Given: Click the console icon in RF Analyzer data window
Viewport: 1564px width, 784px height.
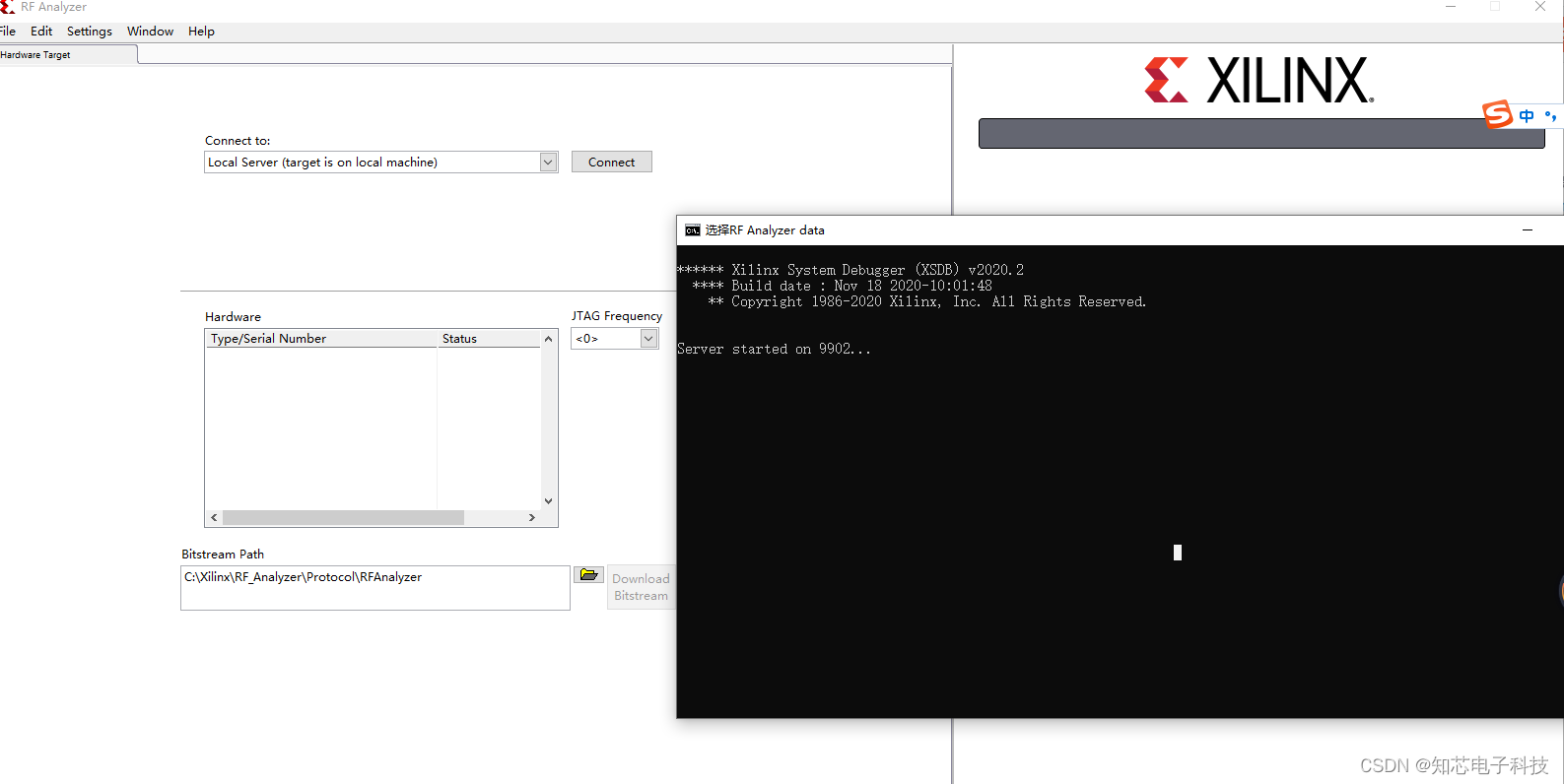Looking at the screenshot, I should [x=693, y=230].
